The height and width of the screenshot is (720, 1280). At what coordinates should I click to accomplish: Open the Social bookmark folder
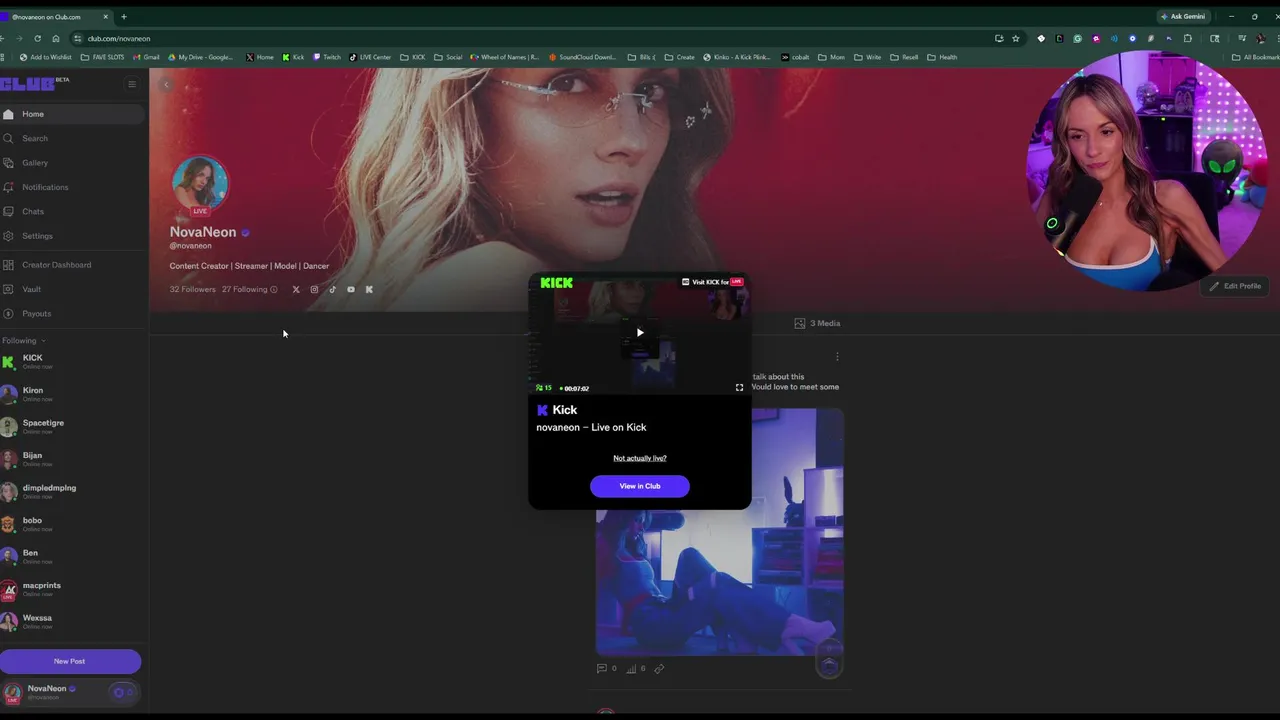pyautogui.click(x=448, y=57)
